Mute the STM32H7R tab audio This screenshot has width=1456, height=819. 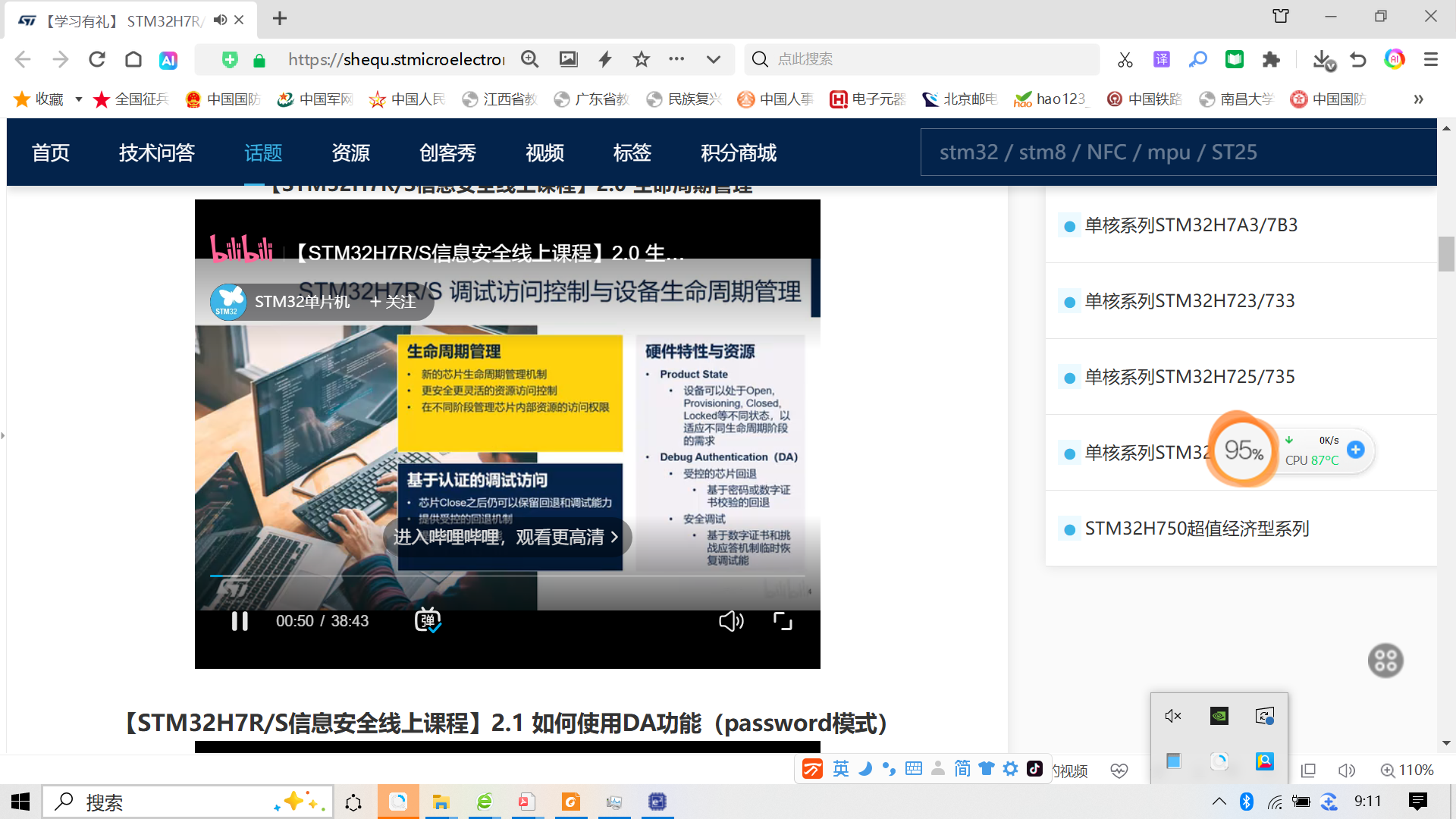[220, 20]
